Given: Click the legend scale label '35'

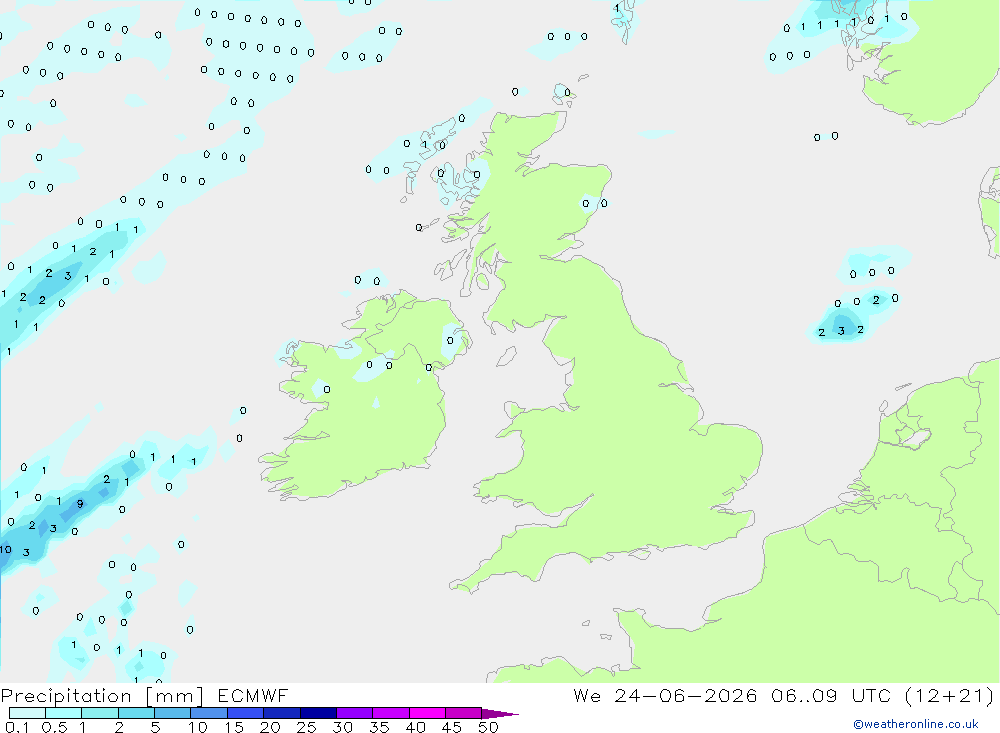Looking at the screenshot, I should tap(379, 727).
